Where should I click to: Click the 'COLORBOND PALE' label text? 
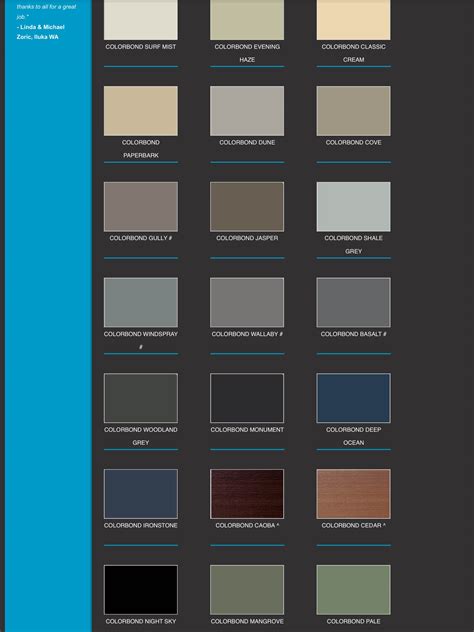(353, 621)
